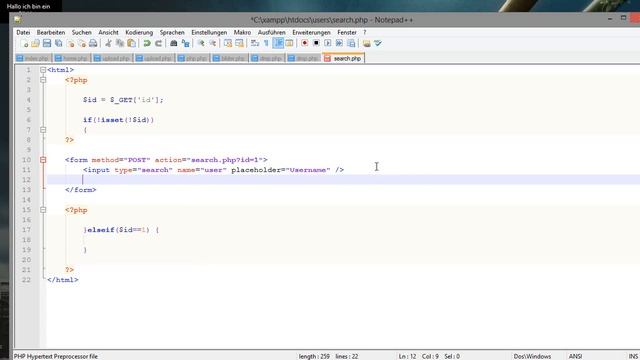Screen dimensions: 640x360
Task: Close the current document via toolbar Close icon
Action: (x=71, y=43)
